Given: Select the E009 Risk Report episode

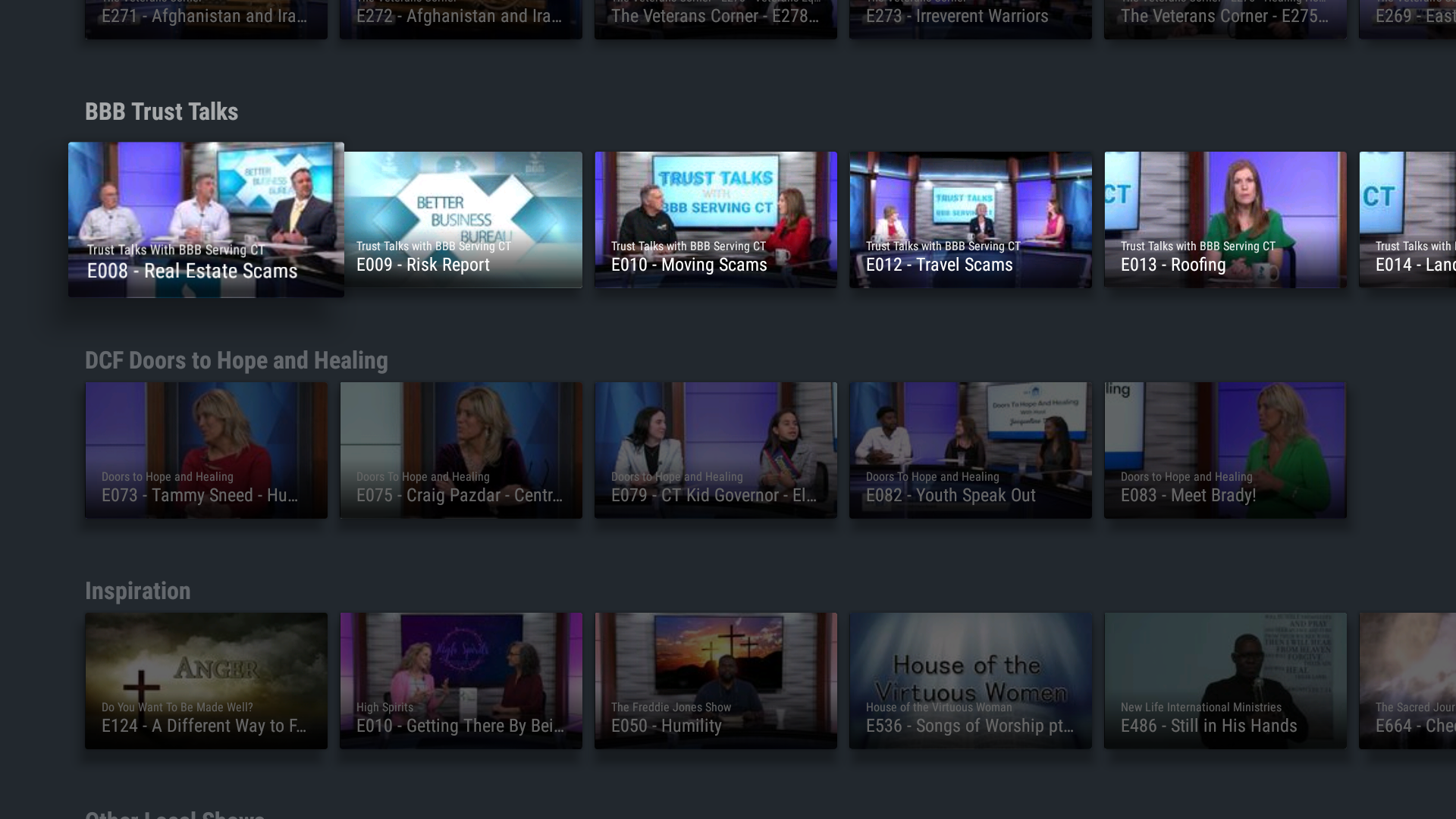Looking at the screenshot, I should pos(460,220).
